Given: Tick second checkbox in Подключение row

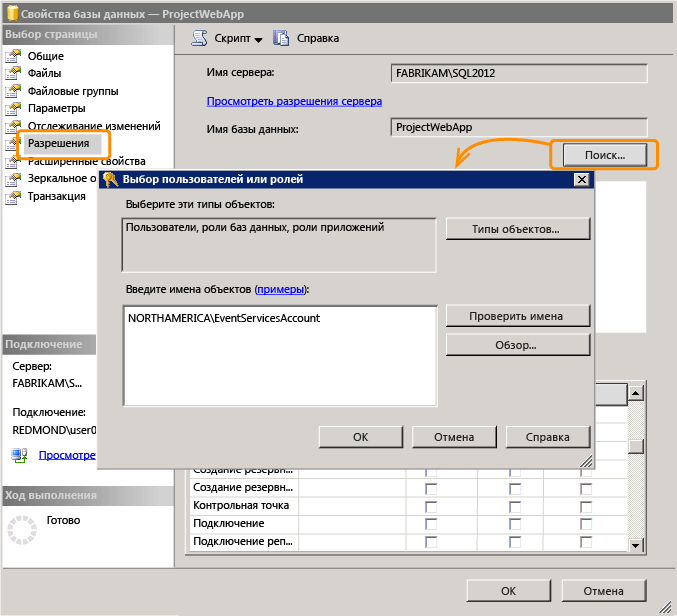Looking at the screenshot, I should coord(515,524).
